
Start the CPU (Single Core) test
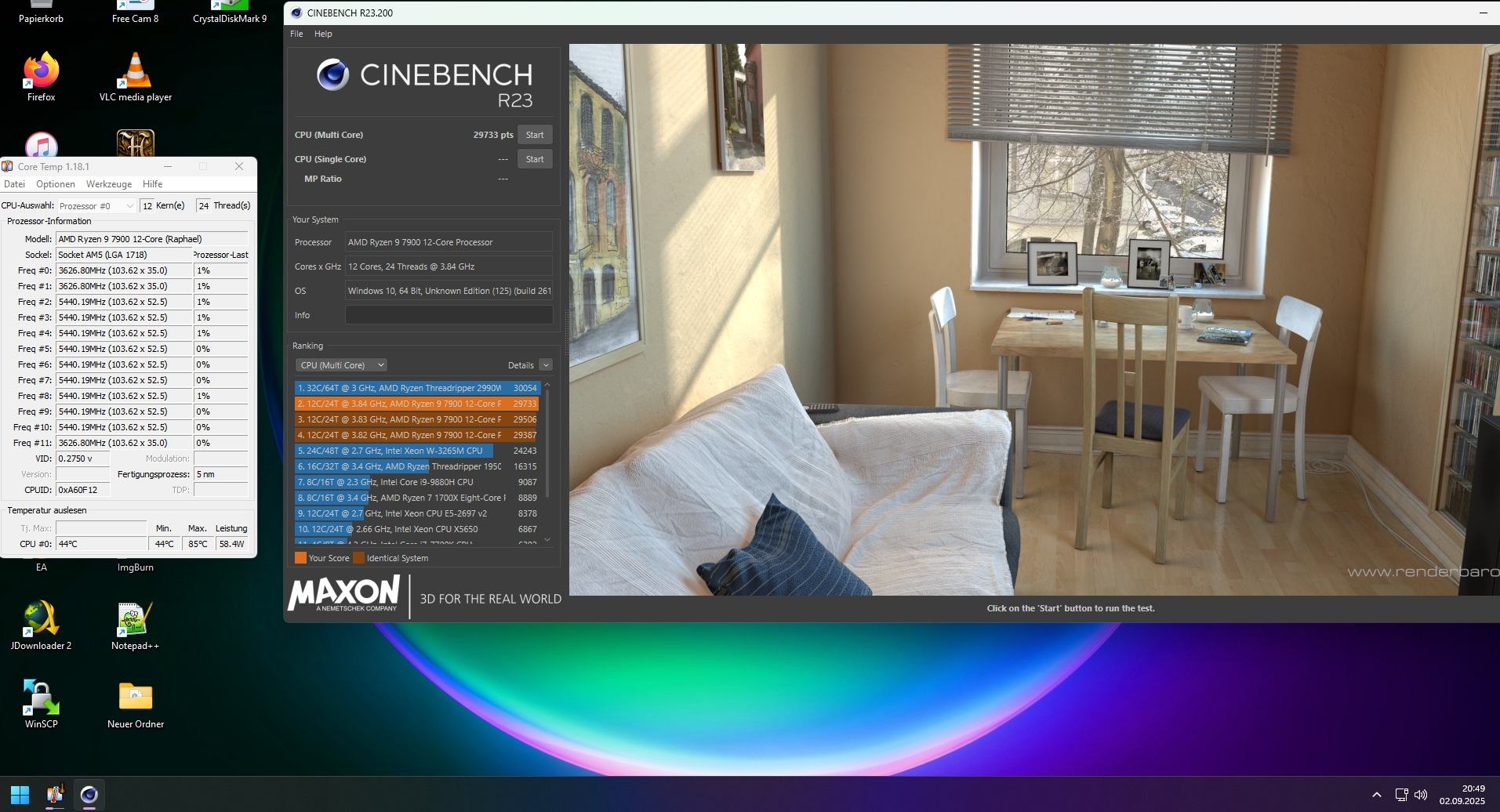tap(535, 159)
